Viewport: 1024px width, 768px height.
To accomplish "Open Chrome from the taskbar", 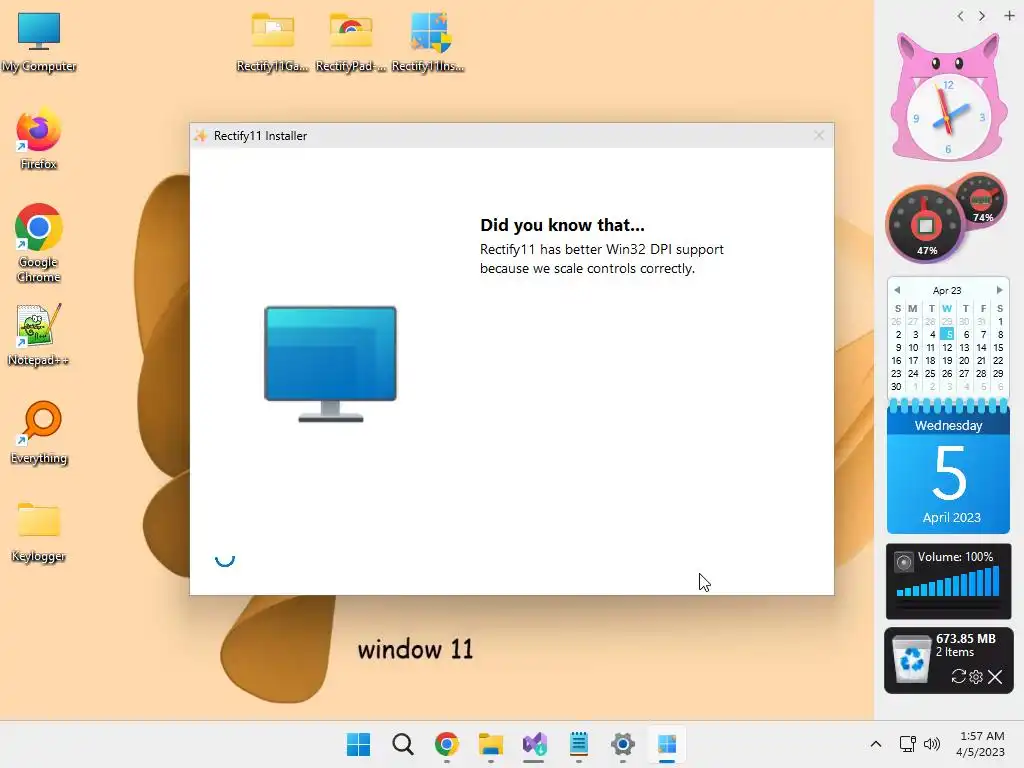I will [x=447, y=744].
